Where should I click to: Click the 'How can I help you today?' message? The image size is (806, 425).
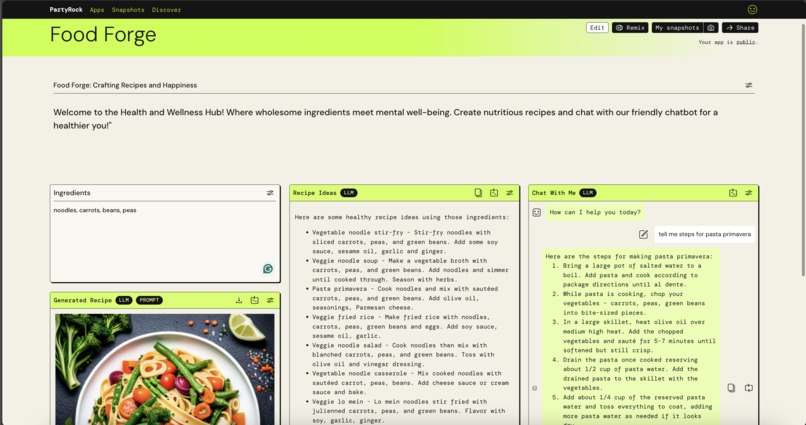[595, 212]
